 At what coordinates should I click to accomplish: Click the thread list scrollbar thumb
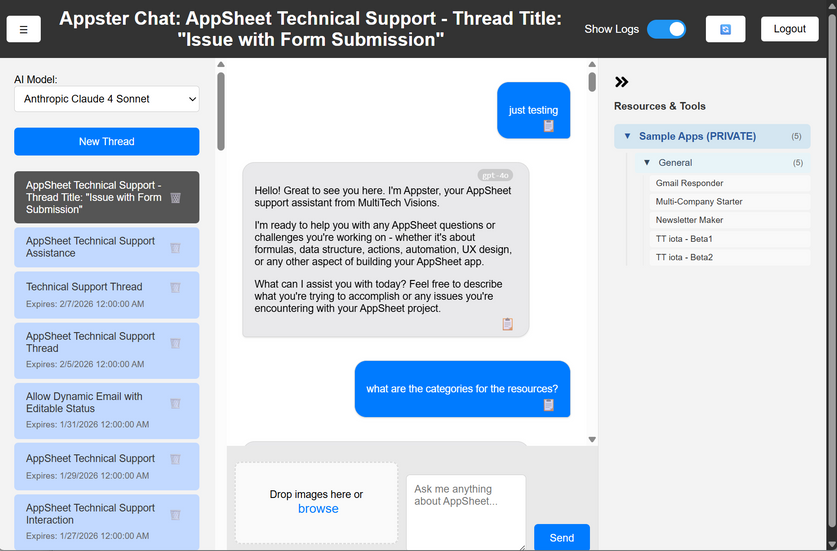coord(221,111)
